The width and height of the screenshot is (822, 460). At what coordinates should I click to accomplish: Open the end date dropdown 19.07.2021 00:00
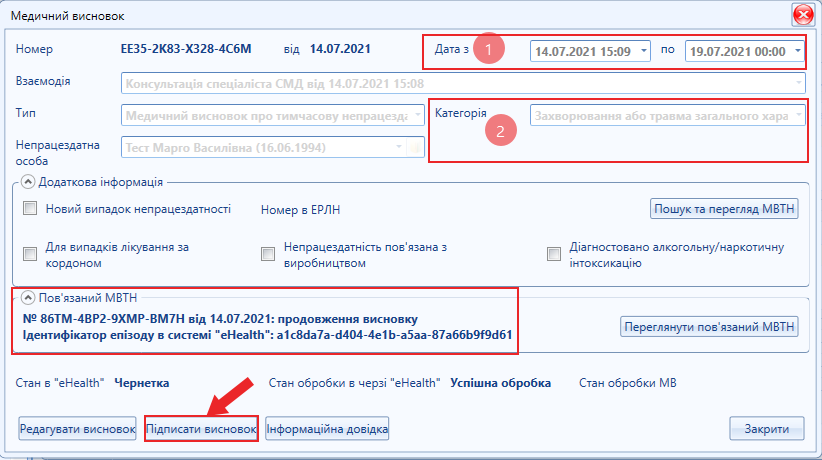(797, 51)
